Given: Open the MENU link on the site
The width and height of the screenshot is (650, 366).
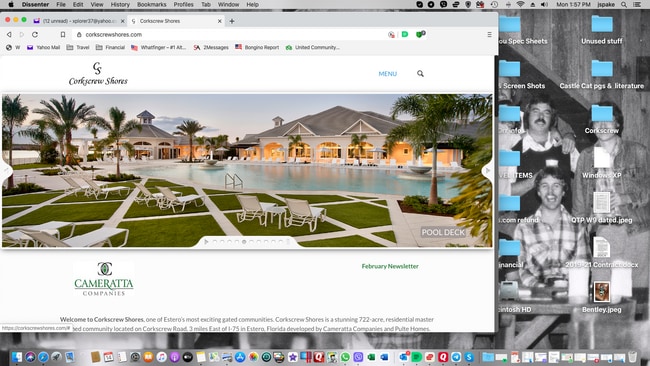Looking at the screenshot, I should point(388,74).
